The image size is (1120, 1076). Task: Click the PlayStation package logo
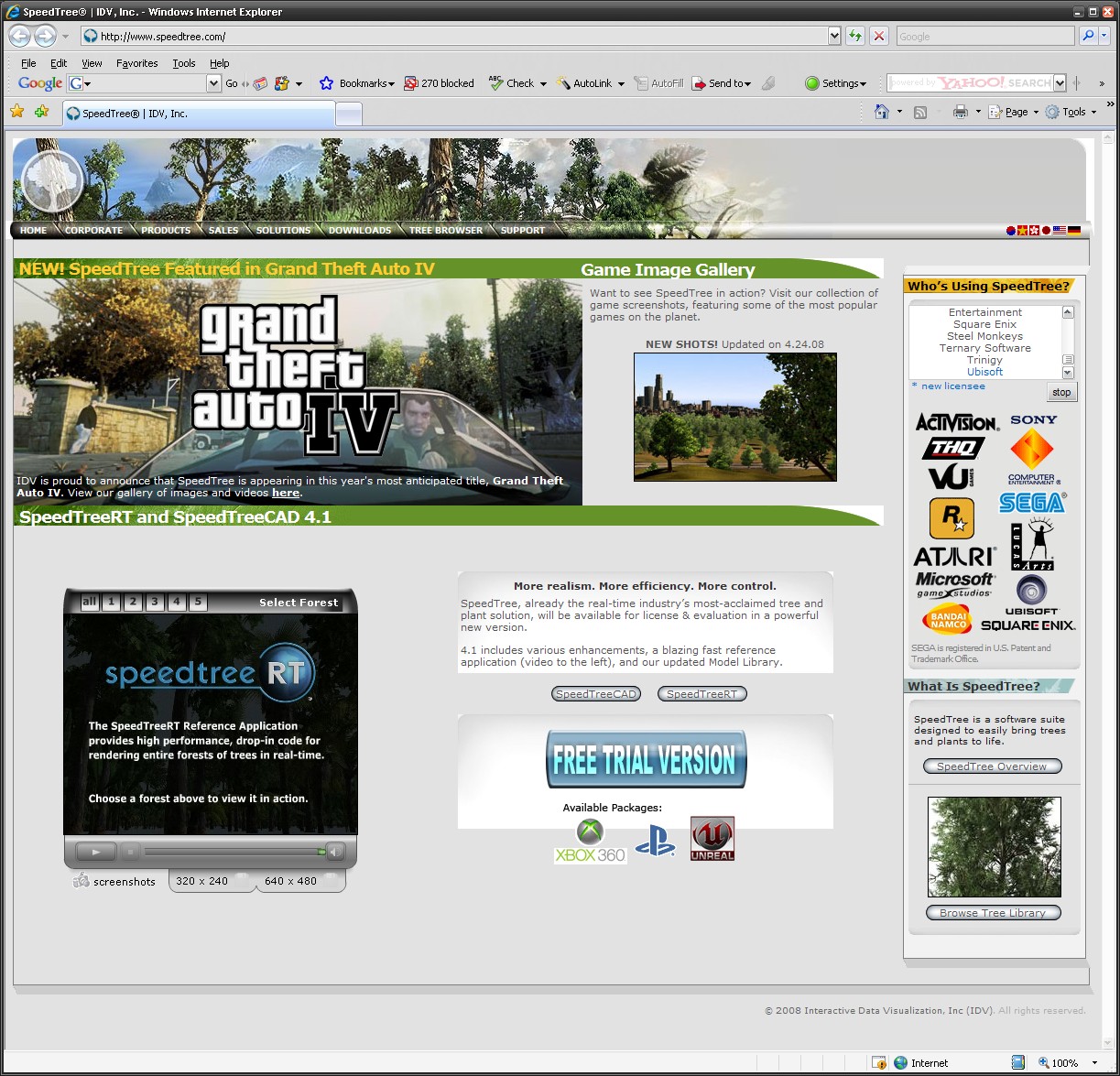(x=655, y=841)
